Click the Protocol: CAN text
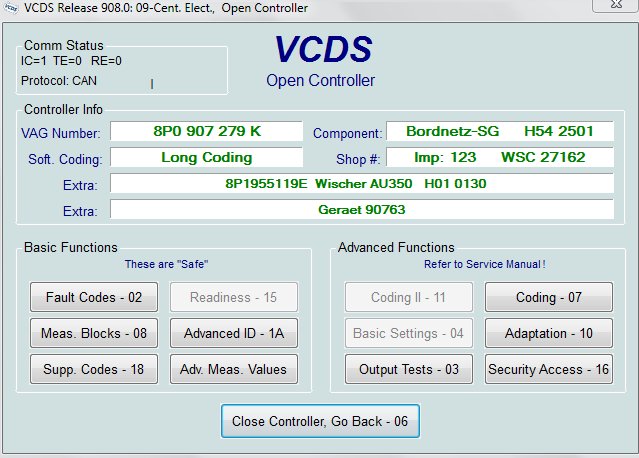The width and height of the screenshot is (639, 458). coord(59,81)
